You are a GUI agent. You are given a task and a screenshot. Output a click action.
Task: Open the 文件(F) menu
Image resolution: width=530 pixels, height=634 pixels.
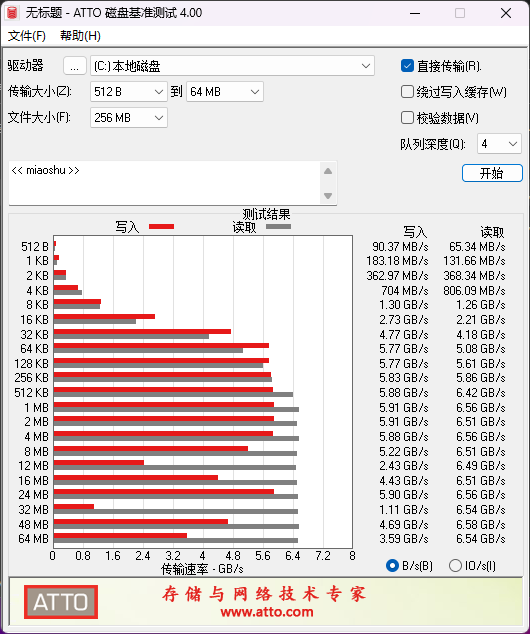tap(27, 36)
